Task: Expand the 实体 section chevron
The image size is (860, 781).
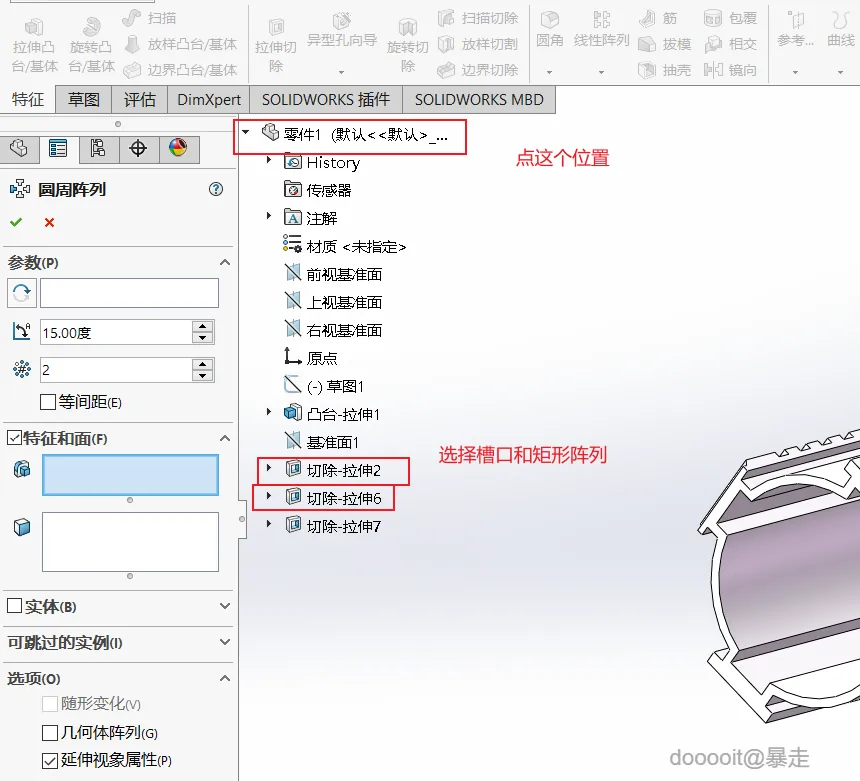Action: pyautogui.click(x=225, y=606)
